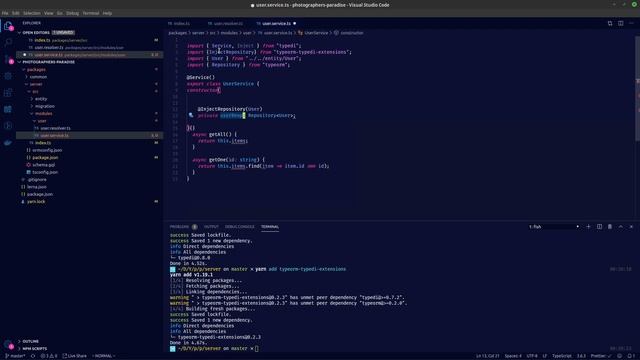The image size is (640, 360).
Task: Open the Help menu
Action: point(107,13)
